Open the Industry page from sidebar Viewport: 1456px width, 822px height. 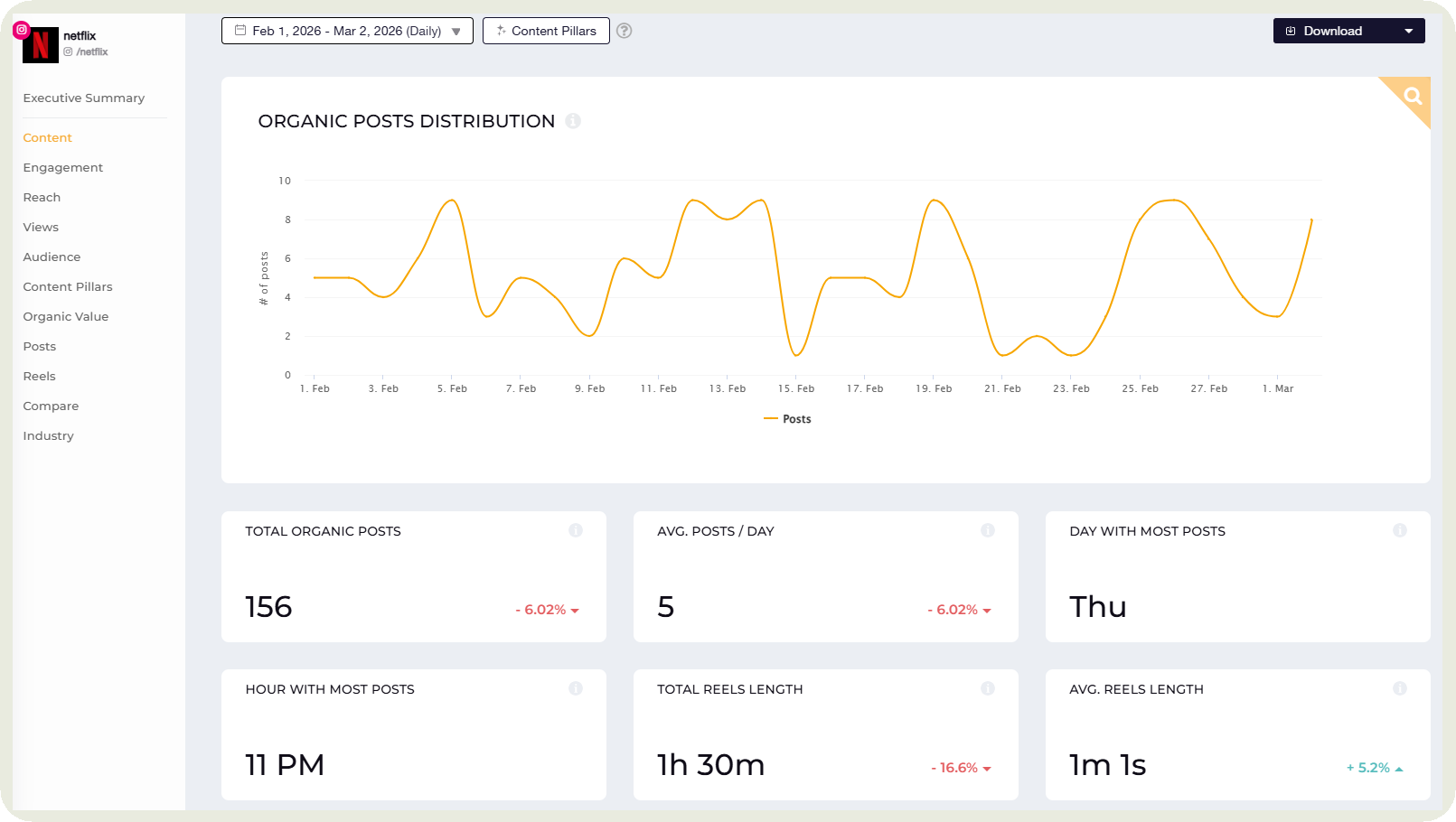49,435
